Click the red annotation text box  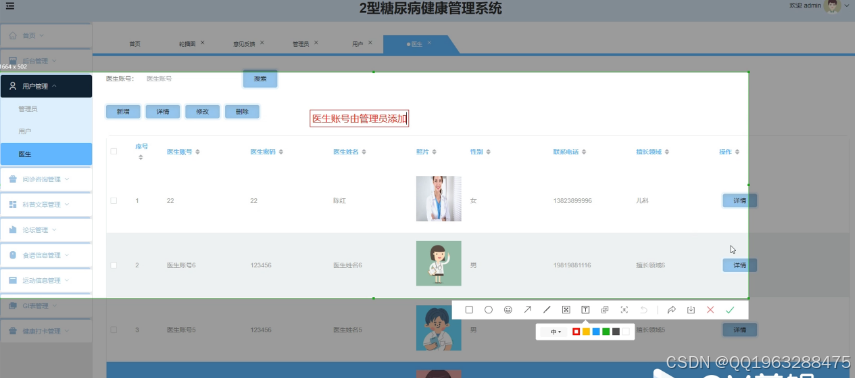[x=359, y=119]
